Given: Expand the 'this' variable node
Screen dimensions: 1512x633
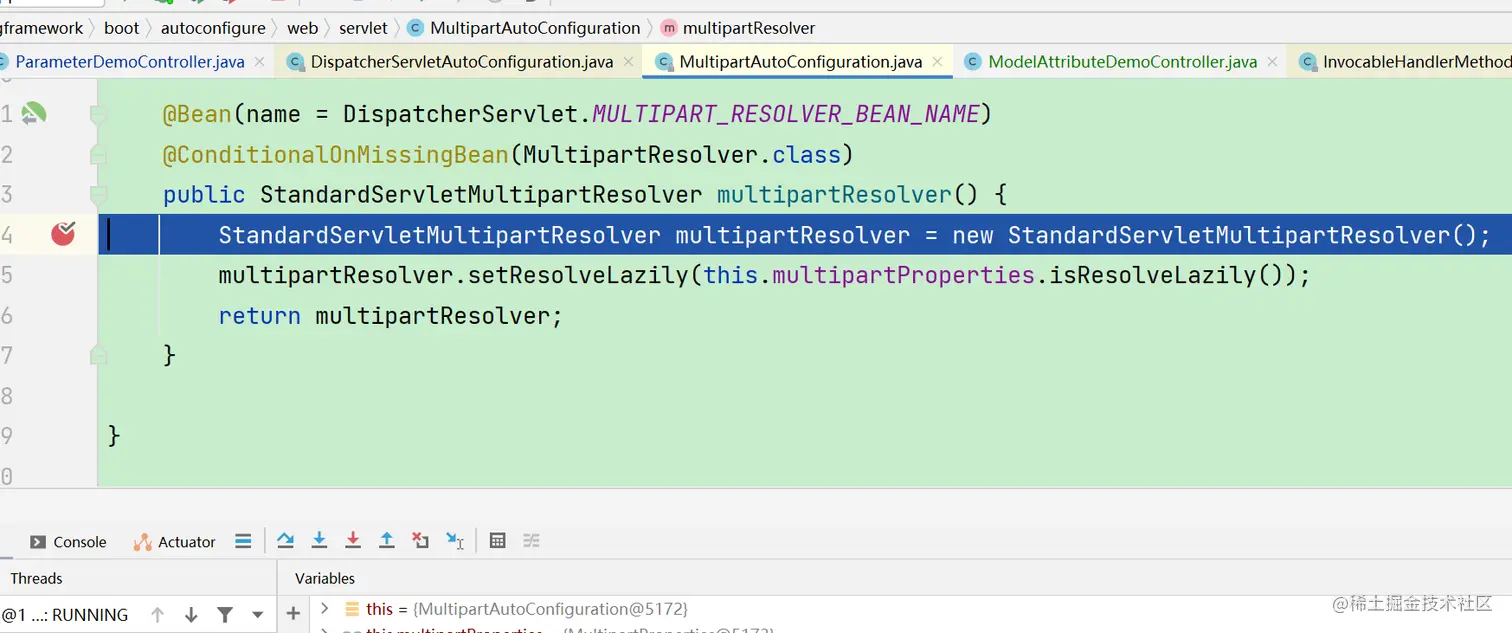Looking at the screenshot, I should click(x=325, y=608).
